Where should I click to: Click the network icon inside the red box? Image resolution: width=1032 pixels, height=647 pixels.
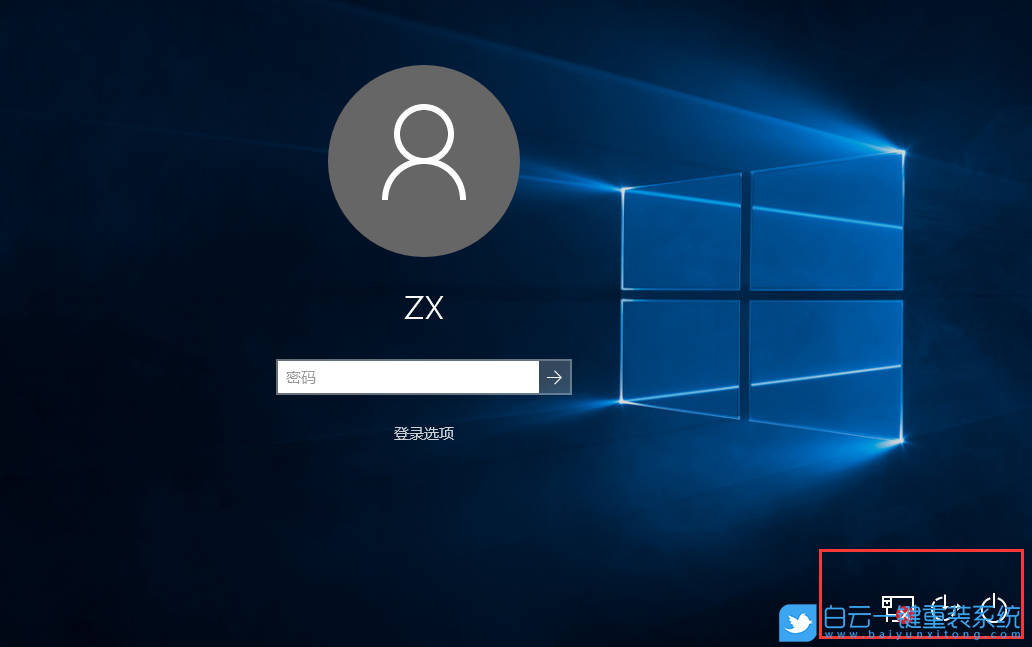coord(898,608)
